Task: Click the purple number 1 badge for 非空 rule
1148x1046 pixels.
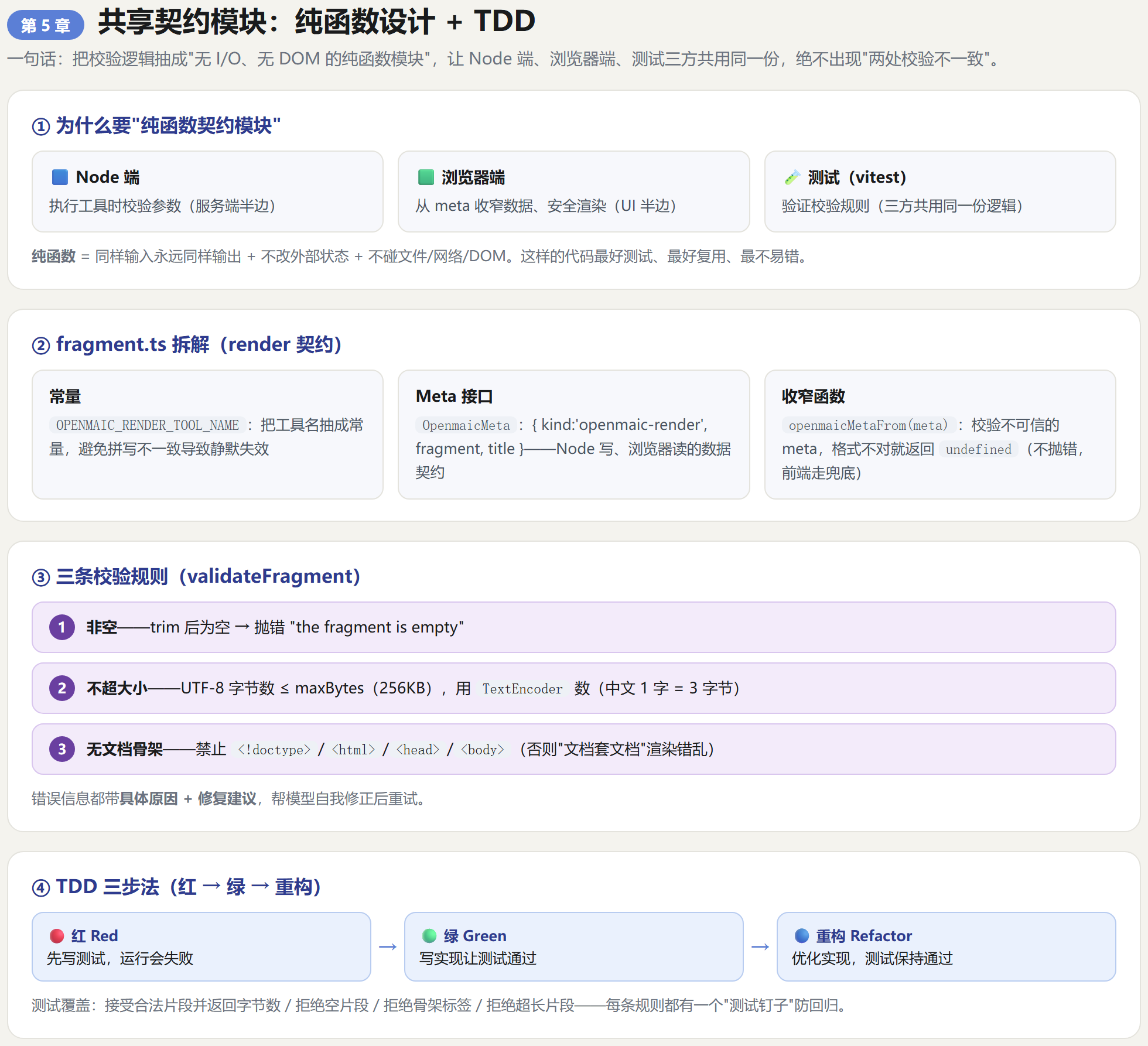Action: coord(61,627)
